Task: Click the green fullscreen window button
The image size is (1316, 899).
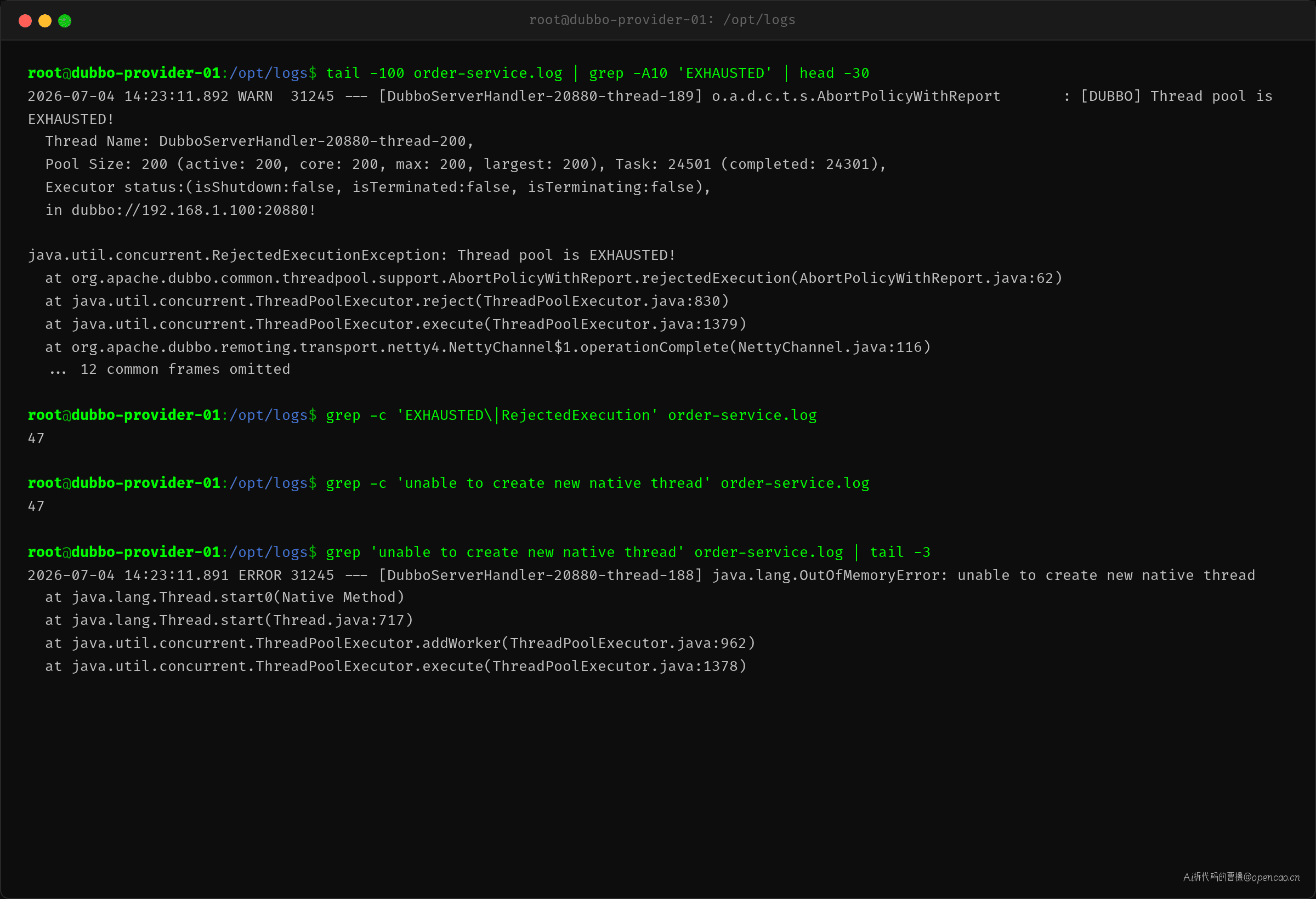Action: pos(65,21)
